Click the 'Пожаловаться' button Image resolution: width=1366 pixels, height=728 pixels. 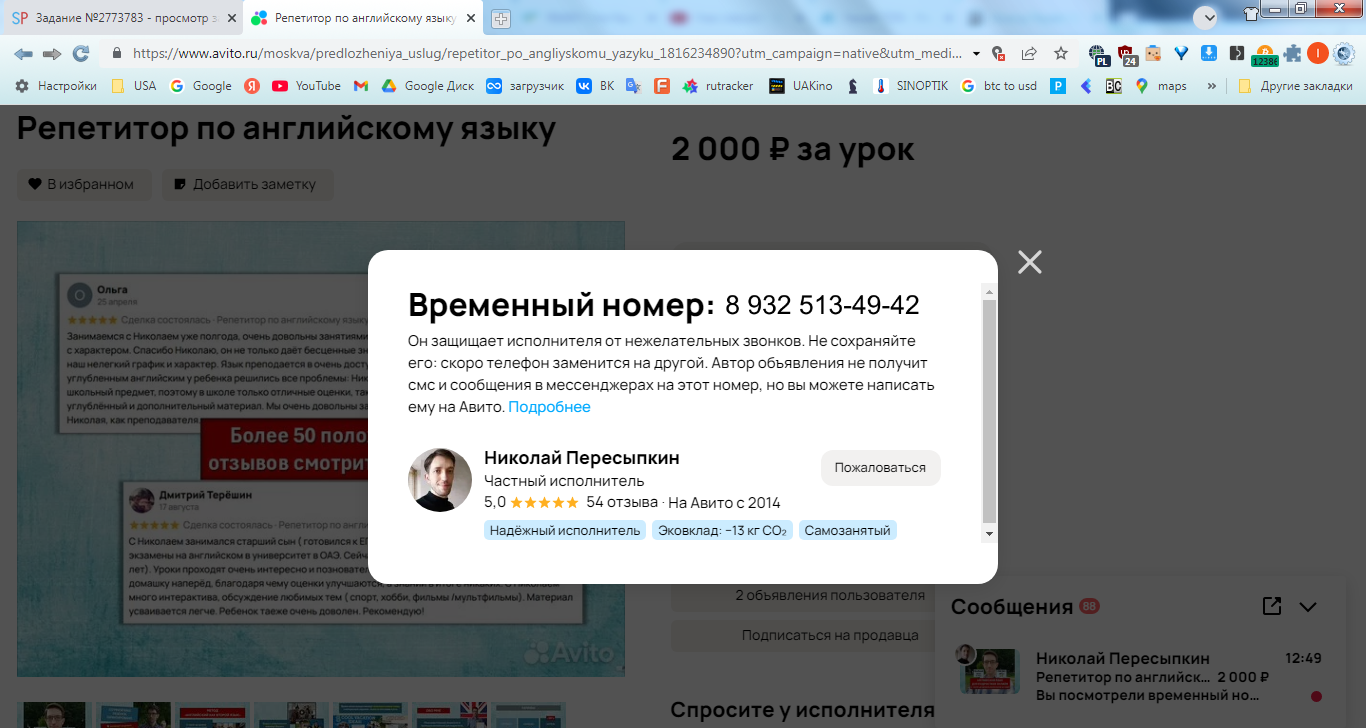coord(880,467)
